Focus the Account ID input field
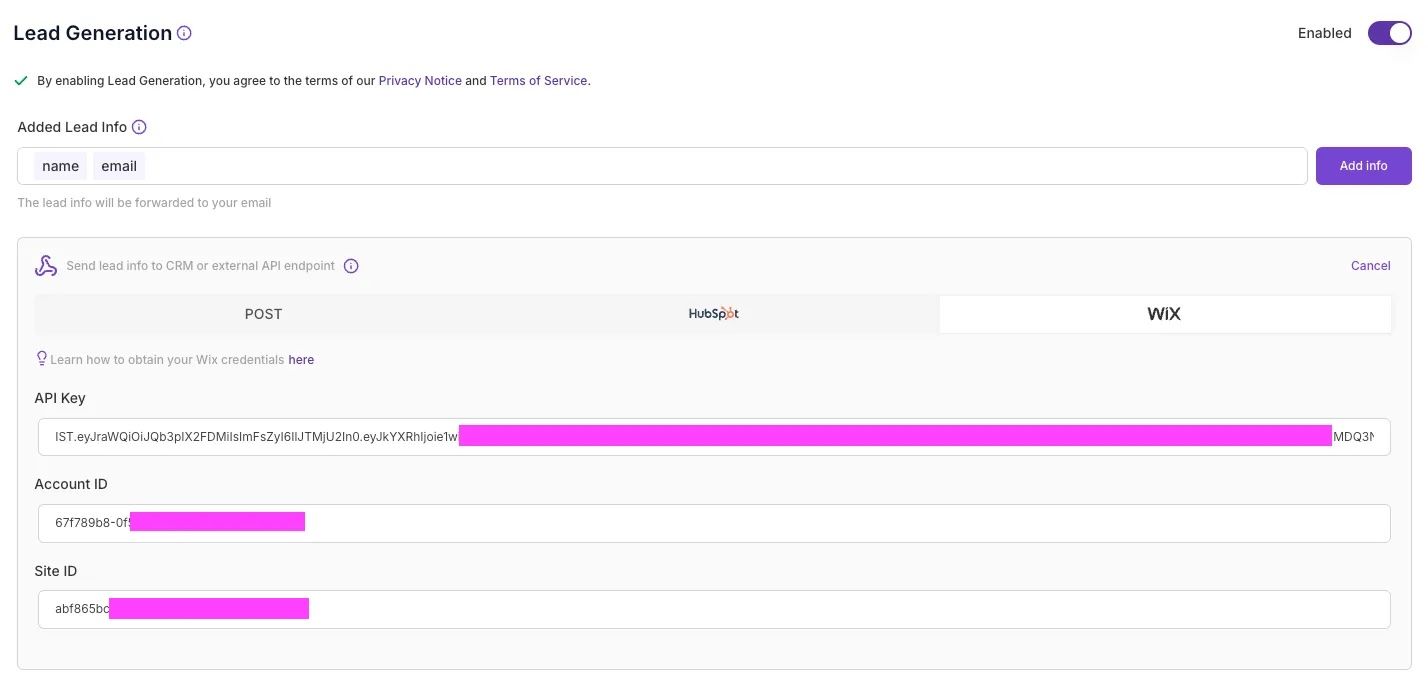Image resolution: width=1428 pixels, height=690 pixels. 714,523
